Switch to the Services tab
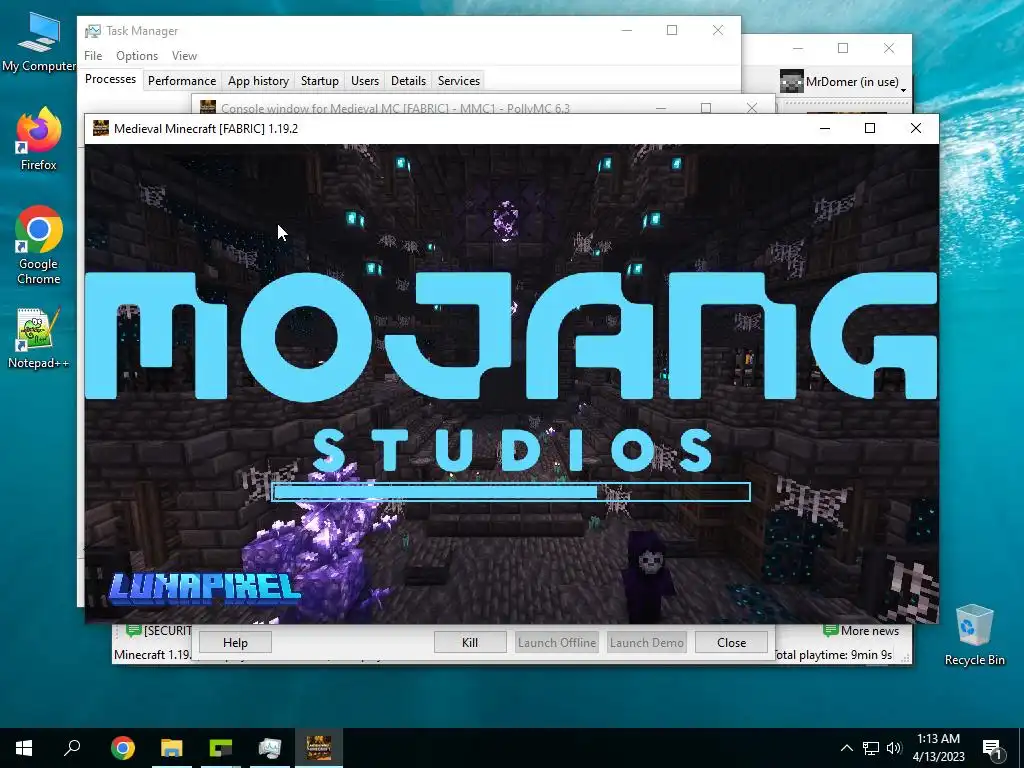The width and height of the screenshot is (1024, 768). click(x=458, y=81)
